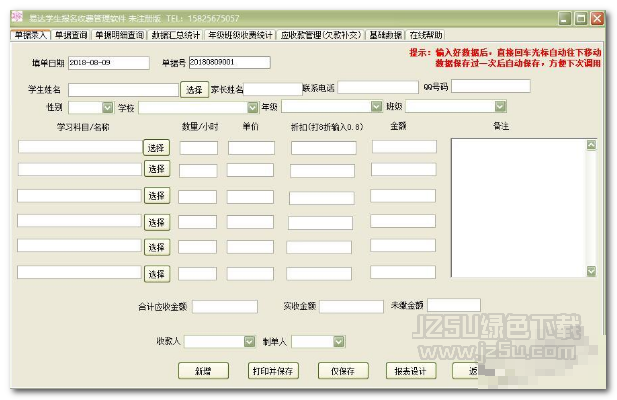Open the 应收款管理(欠款补交) tab
This screenshot has width=617, height=400.
point(320,35)
